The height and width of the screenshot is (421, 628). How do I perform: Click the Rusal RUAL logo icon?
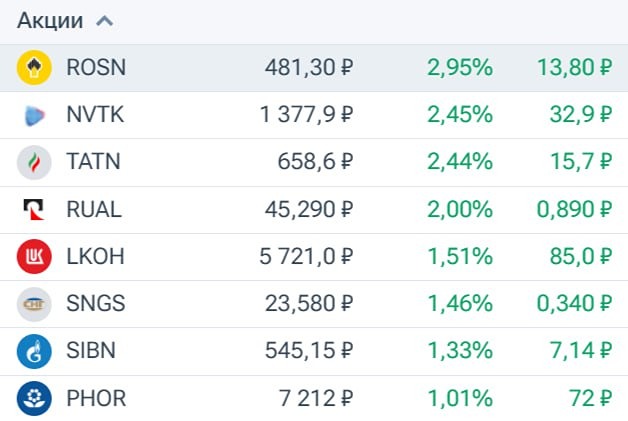(x=34, y=210)
